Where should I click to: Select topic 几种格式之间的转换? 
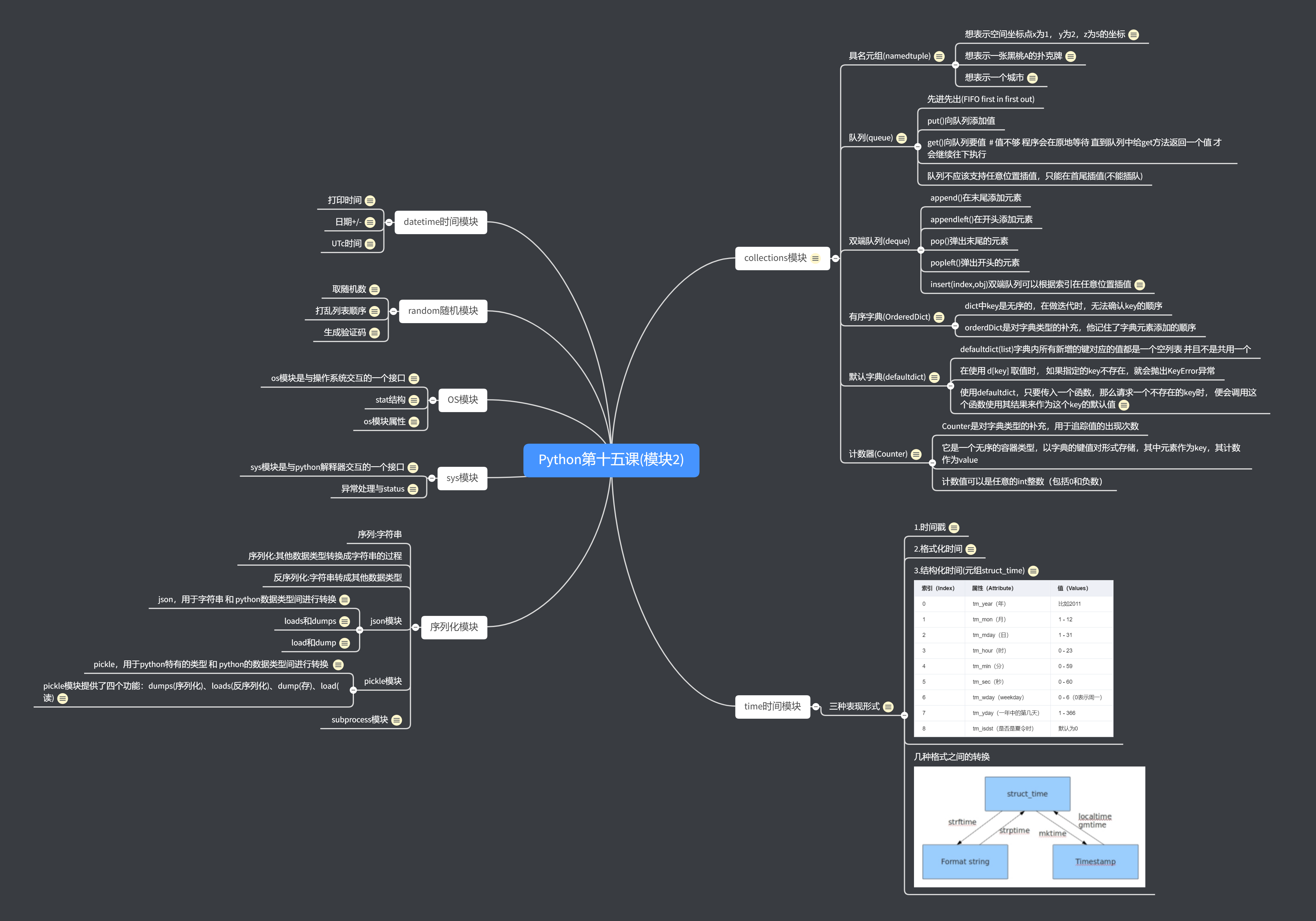coord(952,757)
